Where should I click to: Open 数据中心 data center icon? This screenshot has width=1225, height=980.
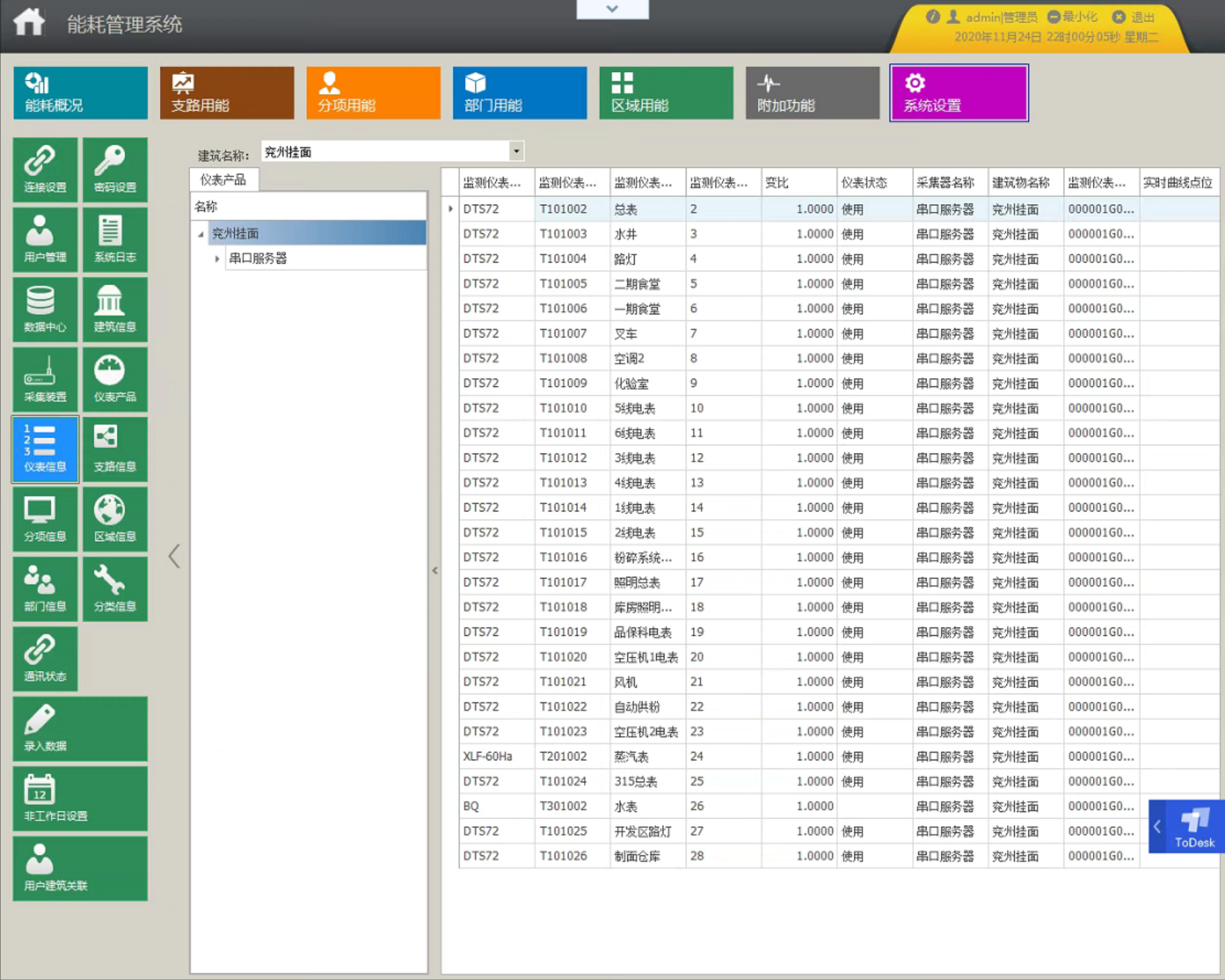45,308
